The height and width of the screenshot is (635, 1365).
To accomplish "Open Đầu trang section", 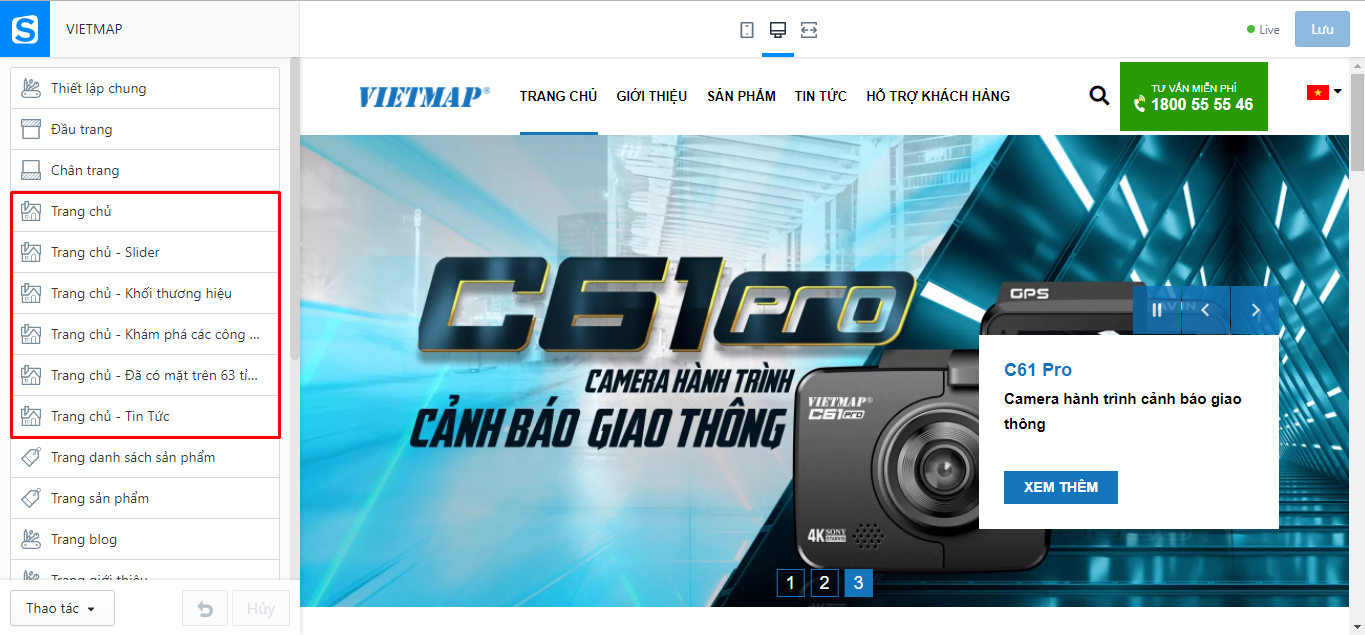I will (x=145, y=129).
